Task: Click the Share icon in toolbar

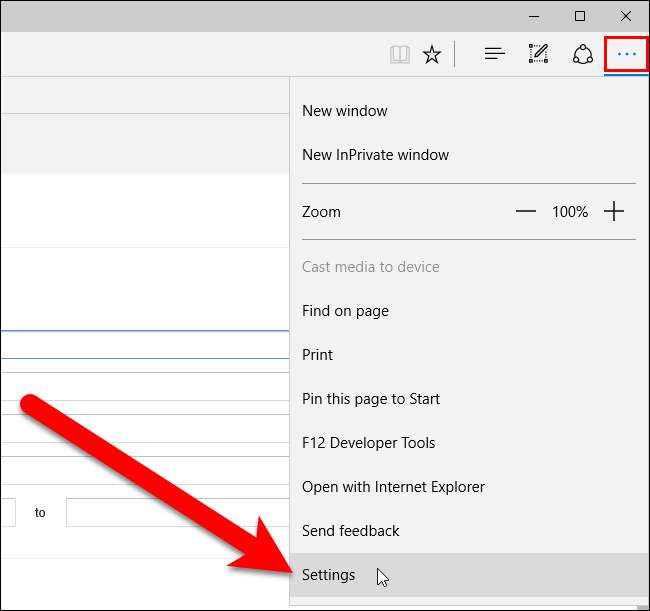Action: [583, 55]
